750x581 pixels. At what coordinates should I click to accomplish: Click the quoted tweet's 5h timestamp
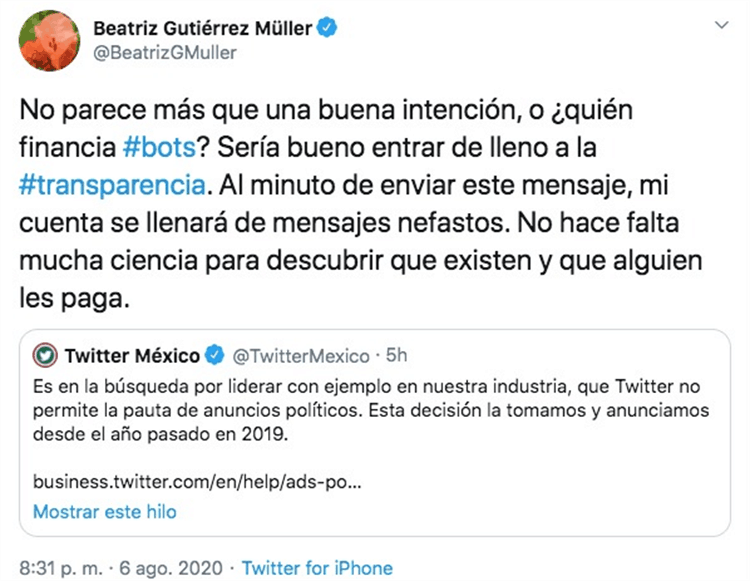click(x=396, y=354)
